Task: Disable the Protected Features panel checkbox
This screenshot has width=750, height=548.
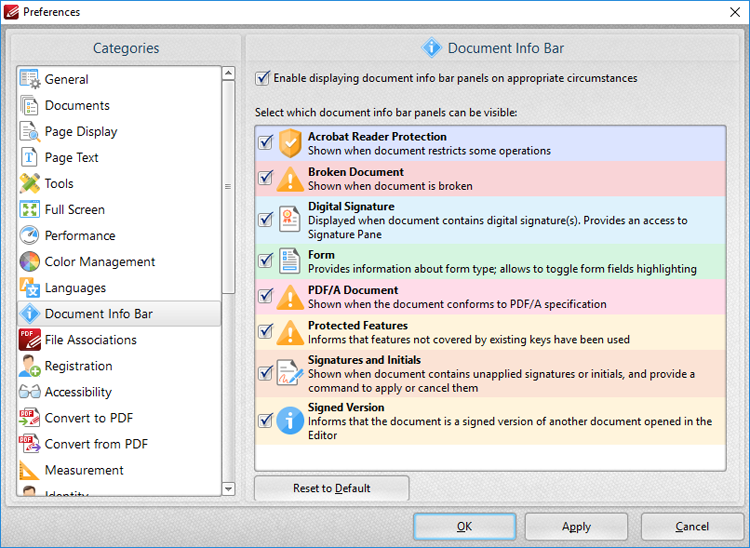Action: click(265, 331)
